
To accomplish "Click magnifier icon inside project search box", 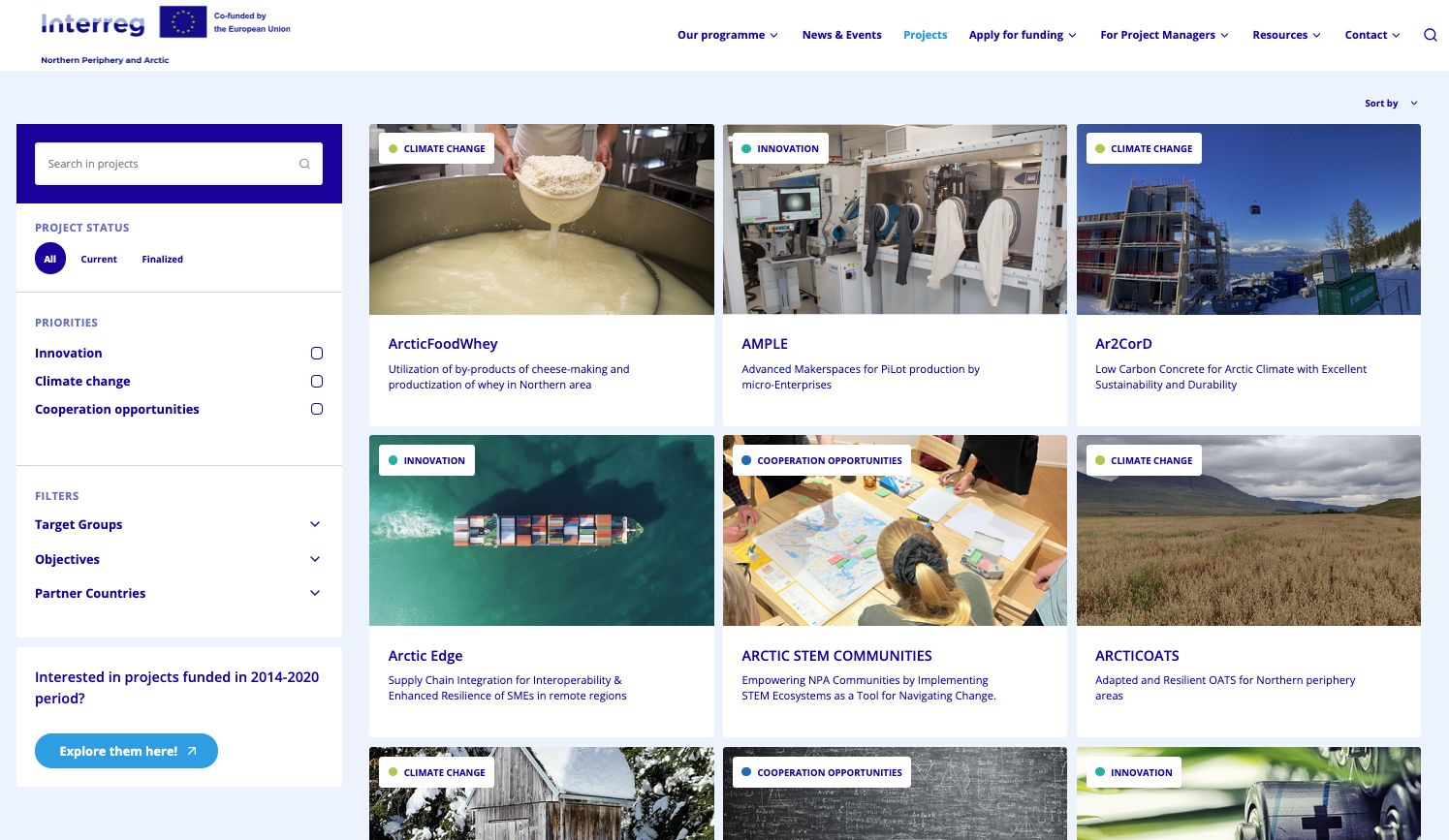I will click(x=304, y=164).
